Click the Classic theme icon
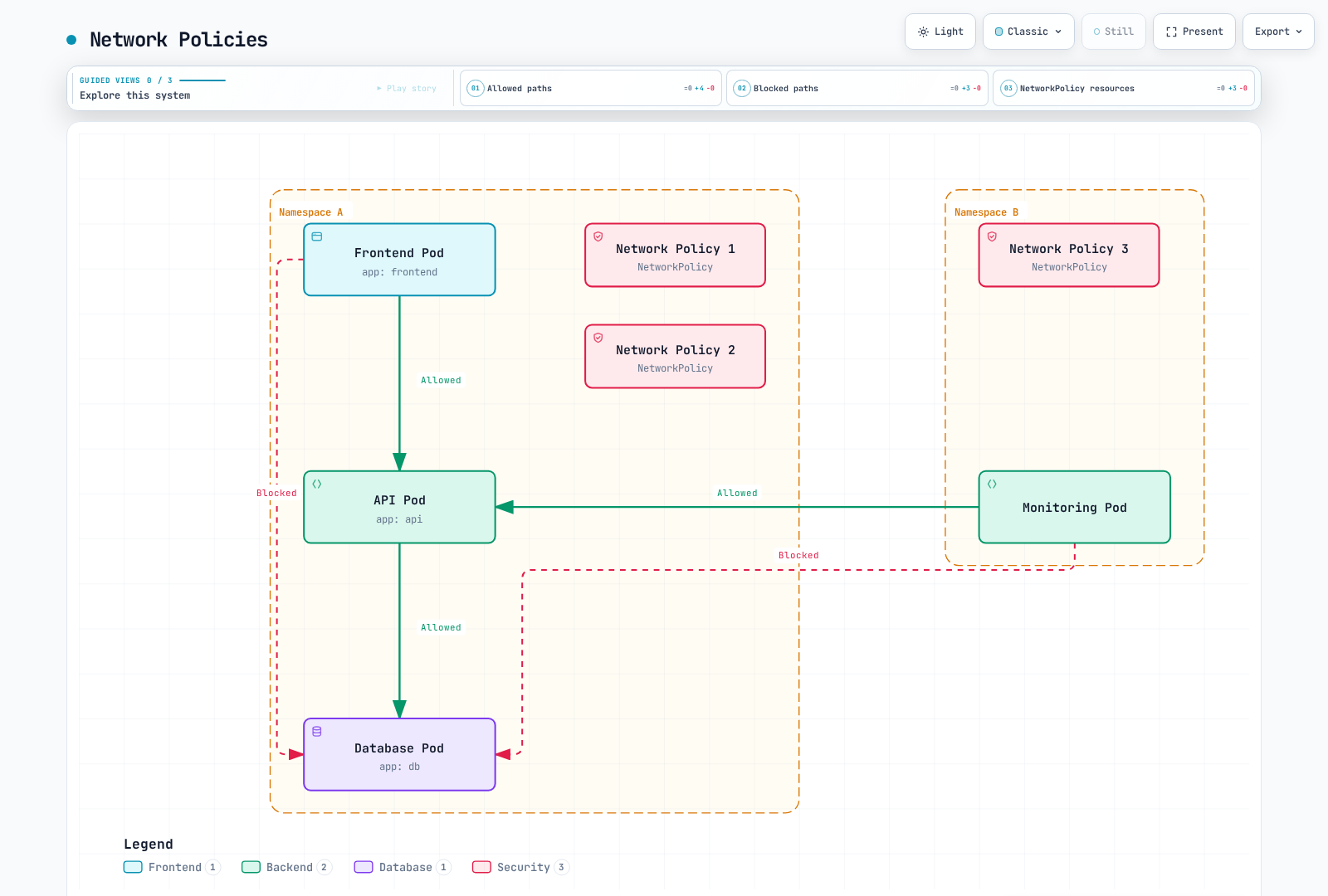1328x896 pixels. click(x=998, y=32)
